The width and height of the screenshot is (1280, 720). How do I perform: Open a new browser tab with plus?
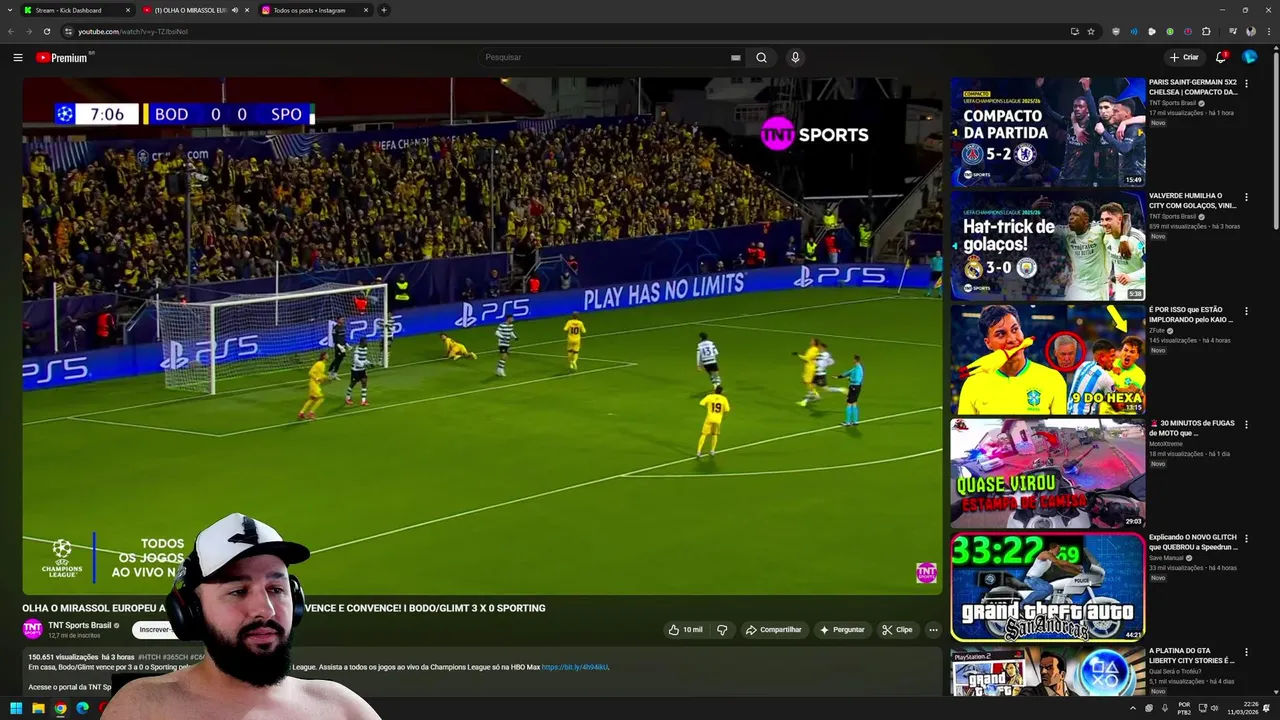383,10
